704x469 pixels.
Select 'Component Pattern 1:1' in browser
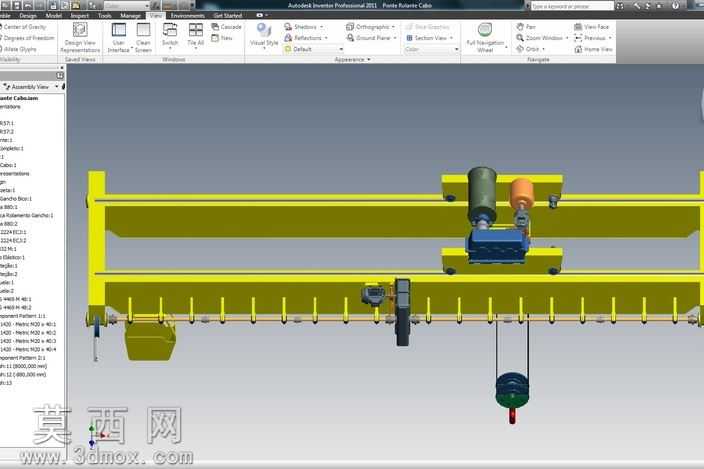point(23,316)
